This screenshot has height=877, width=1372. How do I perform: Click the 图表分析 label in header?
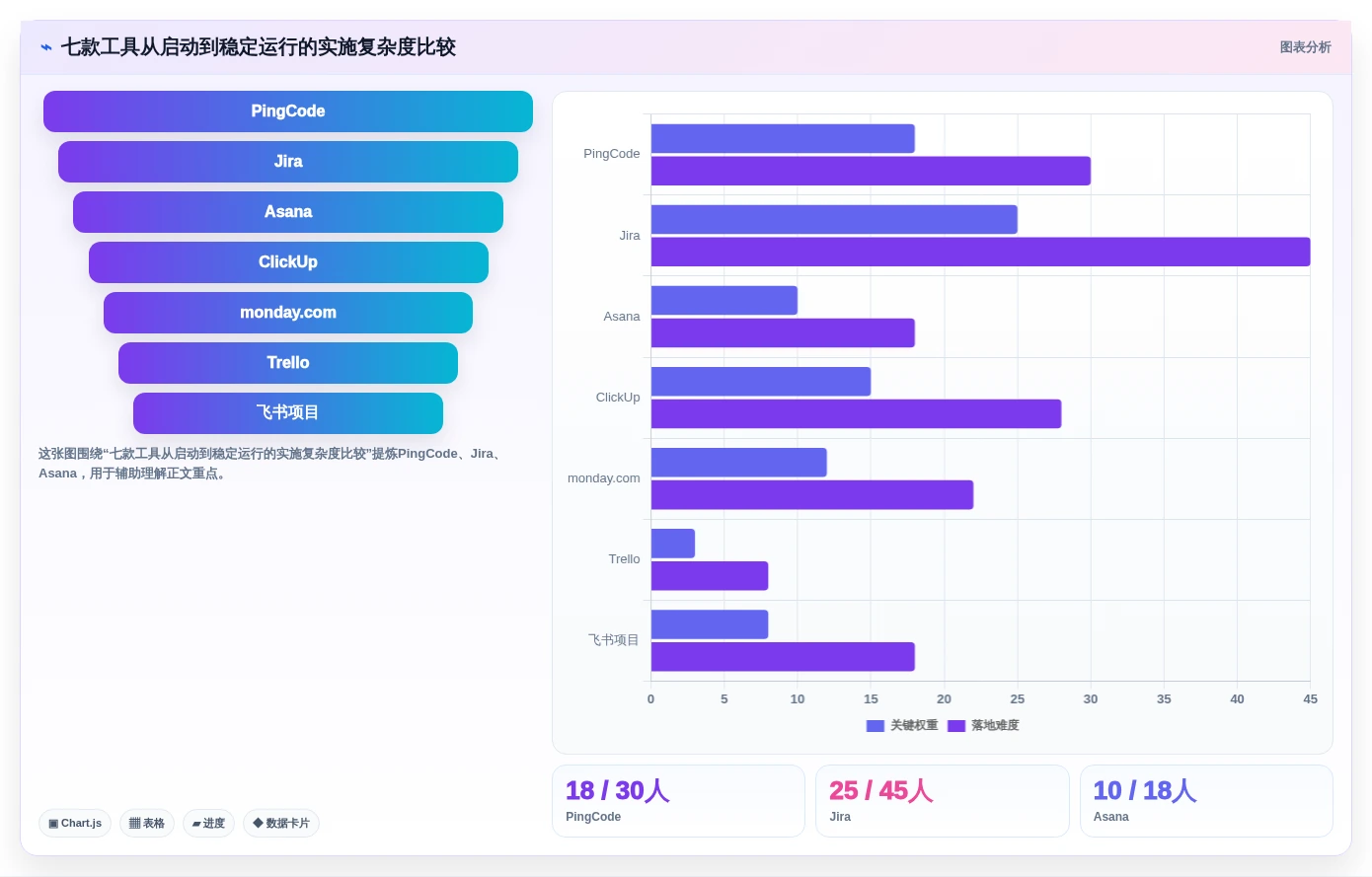click(x=1305, y=47)
